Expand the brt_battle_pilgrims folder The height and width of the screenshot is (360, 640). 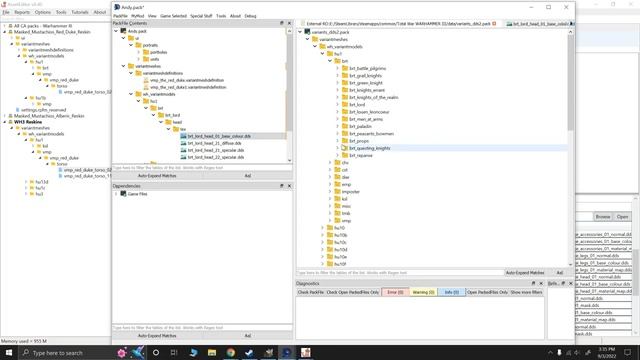[x=338, y=68]
